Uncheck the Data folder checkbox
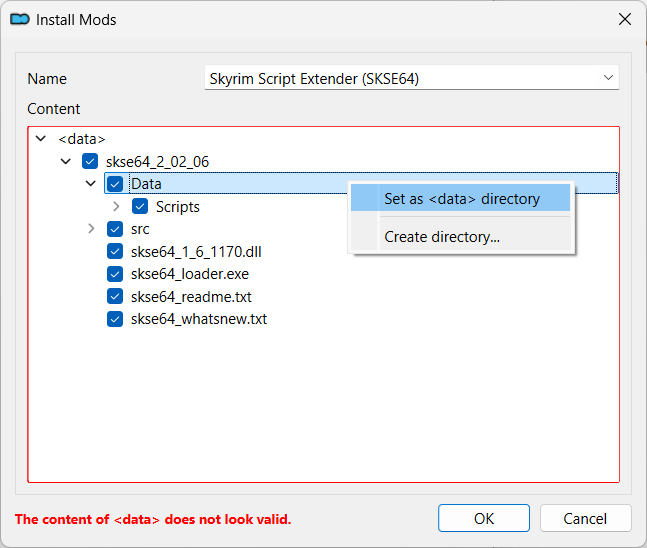This screenshot has width=647, height=548. [x=115, y=184]
